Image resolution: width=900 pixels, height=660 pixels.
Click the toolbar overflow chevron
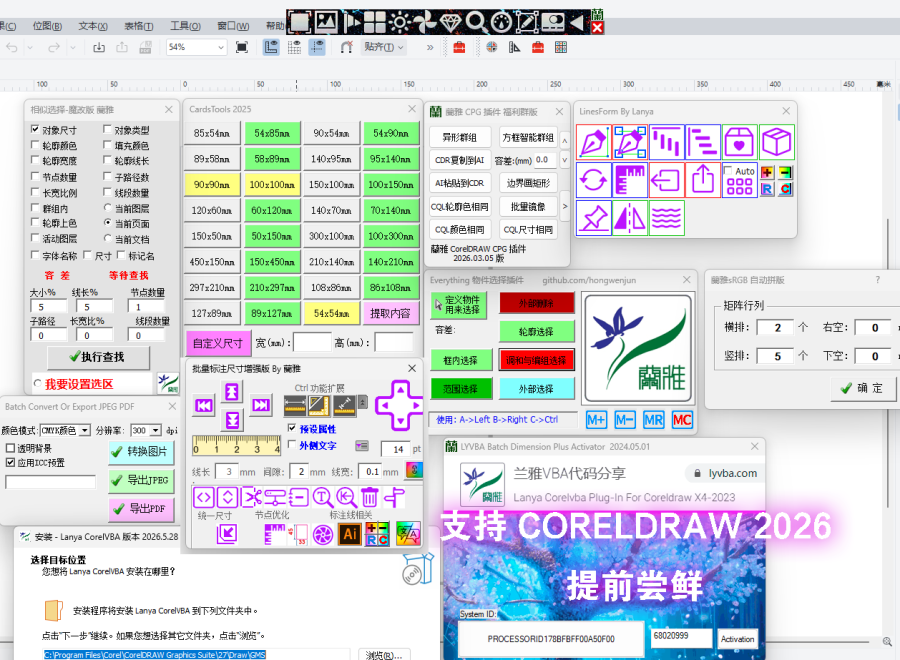pos(430,48)
